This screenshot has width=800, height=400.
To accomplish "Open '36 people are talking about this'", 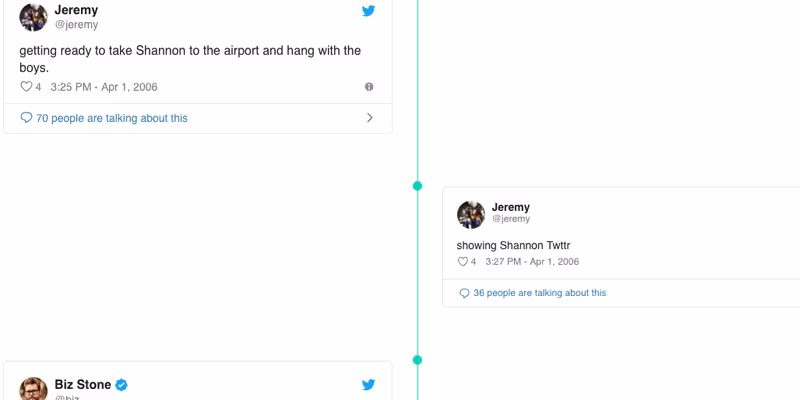I will [540, 293].
